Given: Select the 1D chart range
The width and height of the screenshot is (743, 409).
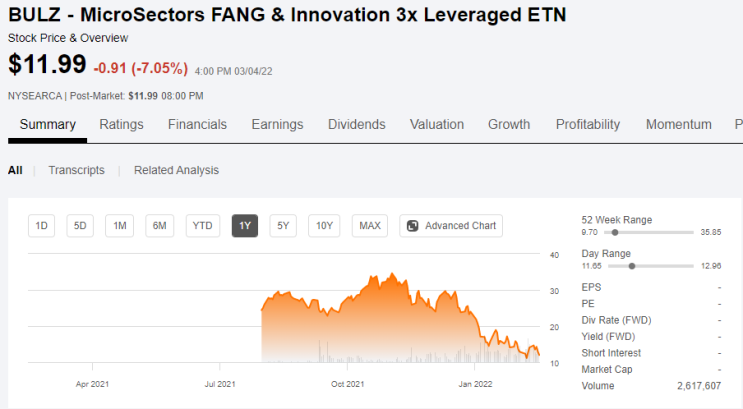Looking at the screenshot, I should coord(42,226).
